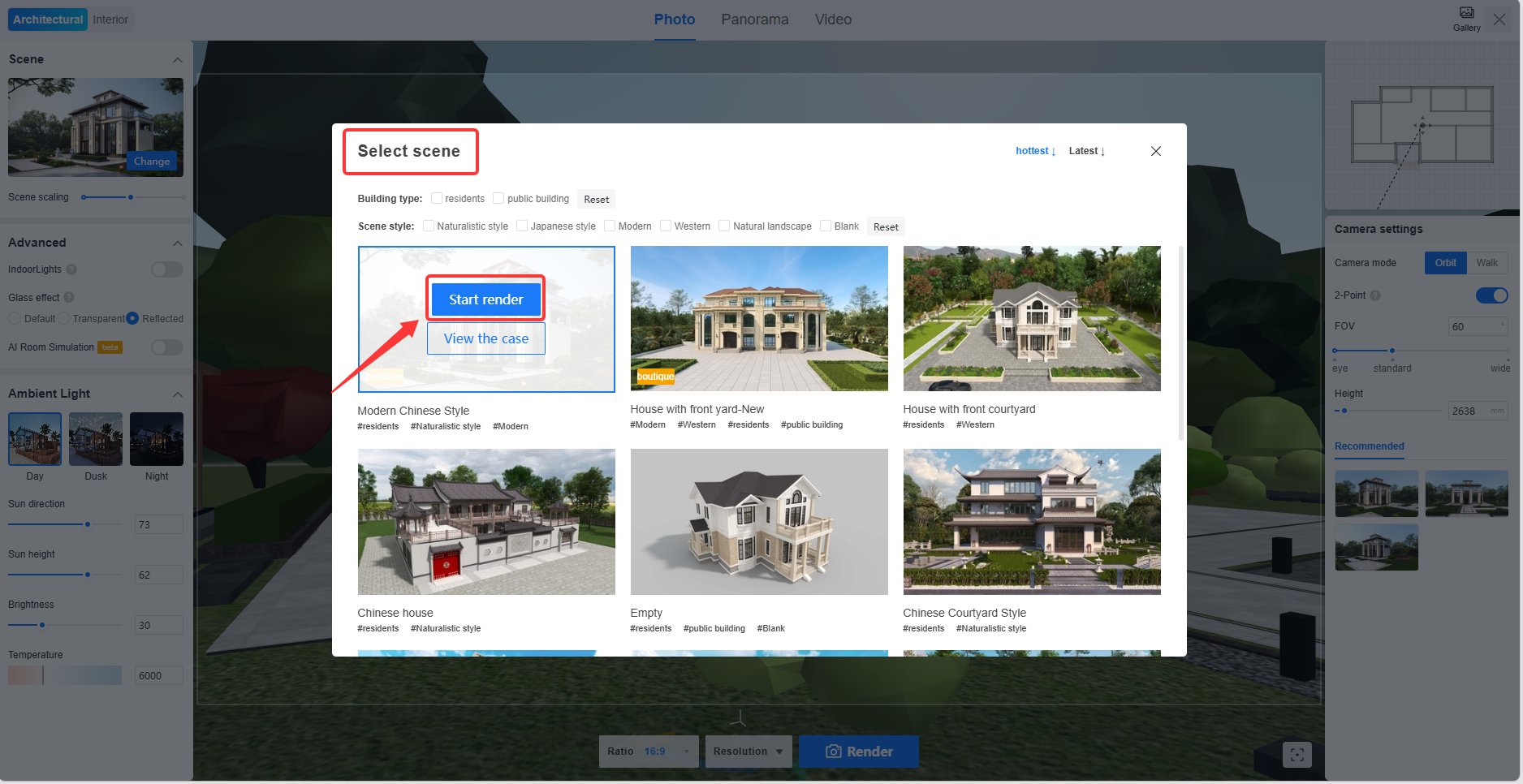Click the 2-Point help icon

click(x=1375, y=295)
